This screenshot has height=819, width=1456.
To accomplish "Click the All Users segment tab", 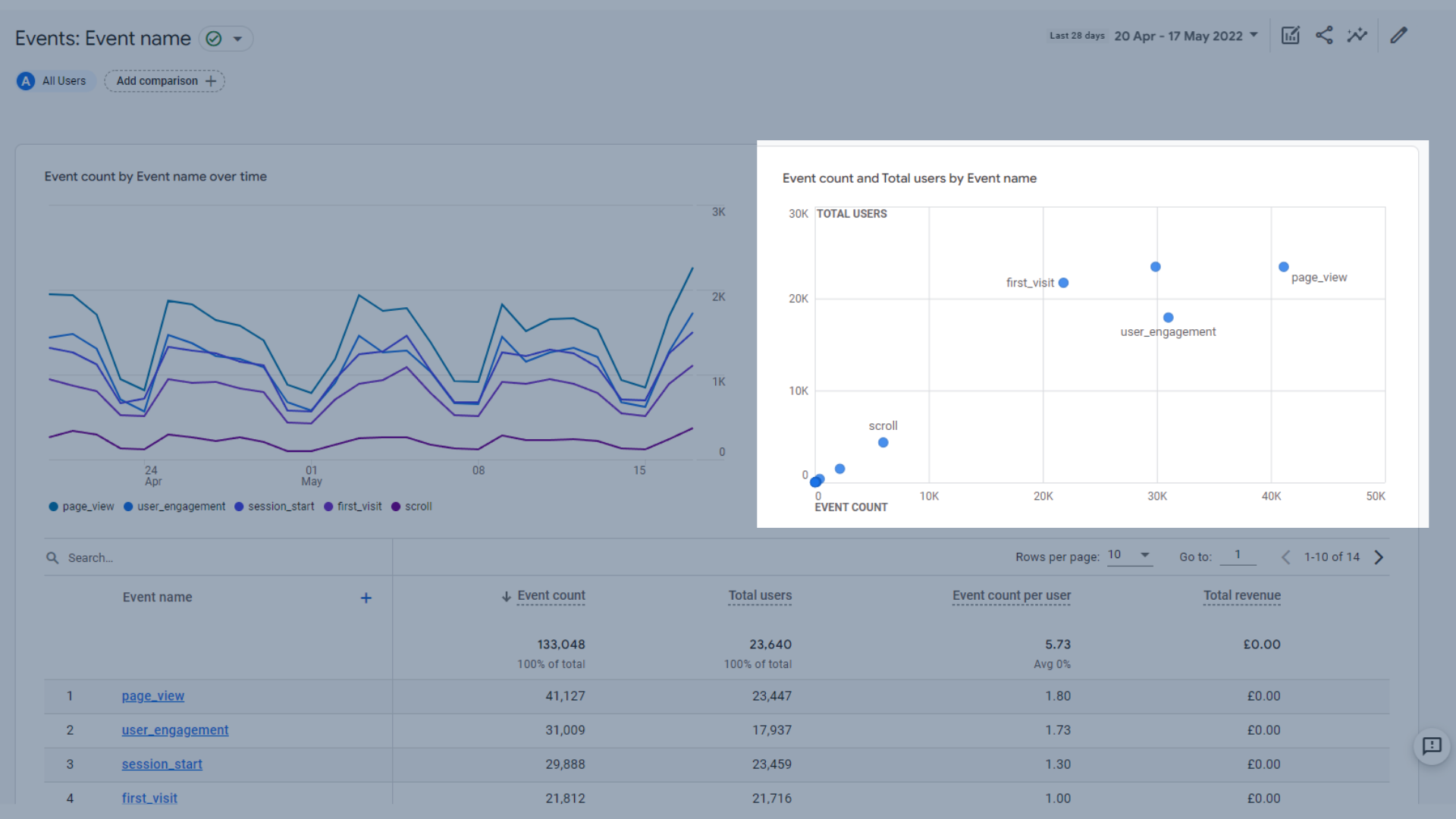I will (x=53, y=80).
